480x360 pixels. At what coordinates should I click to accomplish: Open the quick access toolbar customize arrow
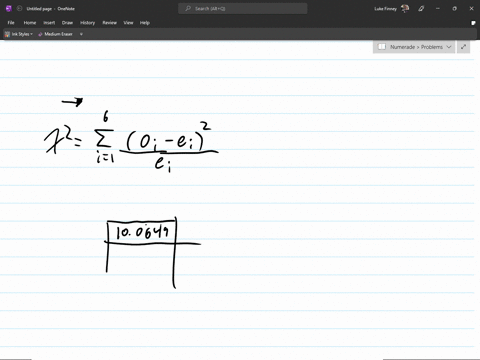coord(81,34)
